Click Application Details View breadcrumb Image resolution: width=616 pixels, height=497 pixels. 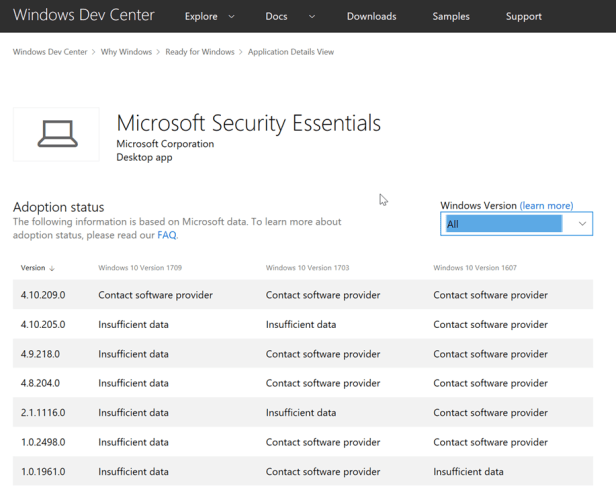point(290,52)
